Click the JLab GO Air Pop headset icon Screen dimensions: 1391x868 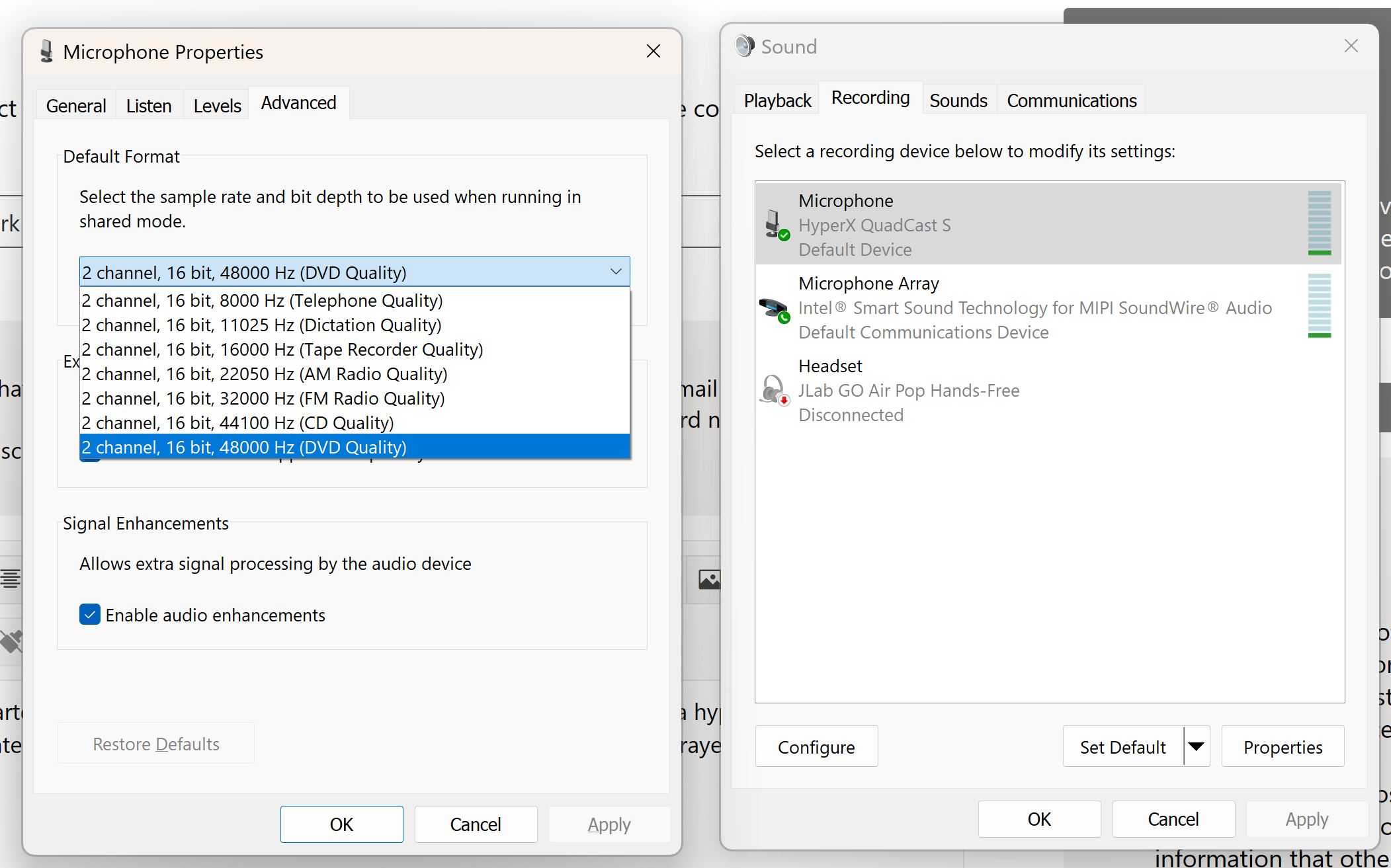[x=773, y=389]
